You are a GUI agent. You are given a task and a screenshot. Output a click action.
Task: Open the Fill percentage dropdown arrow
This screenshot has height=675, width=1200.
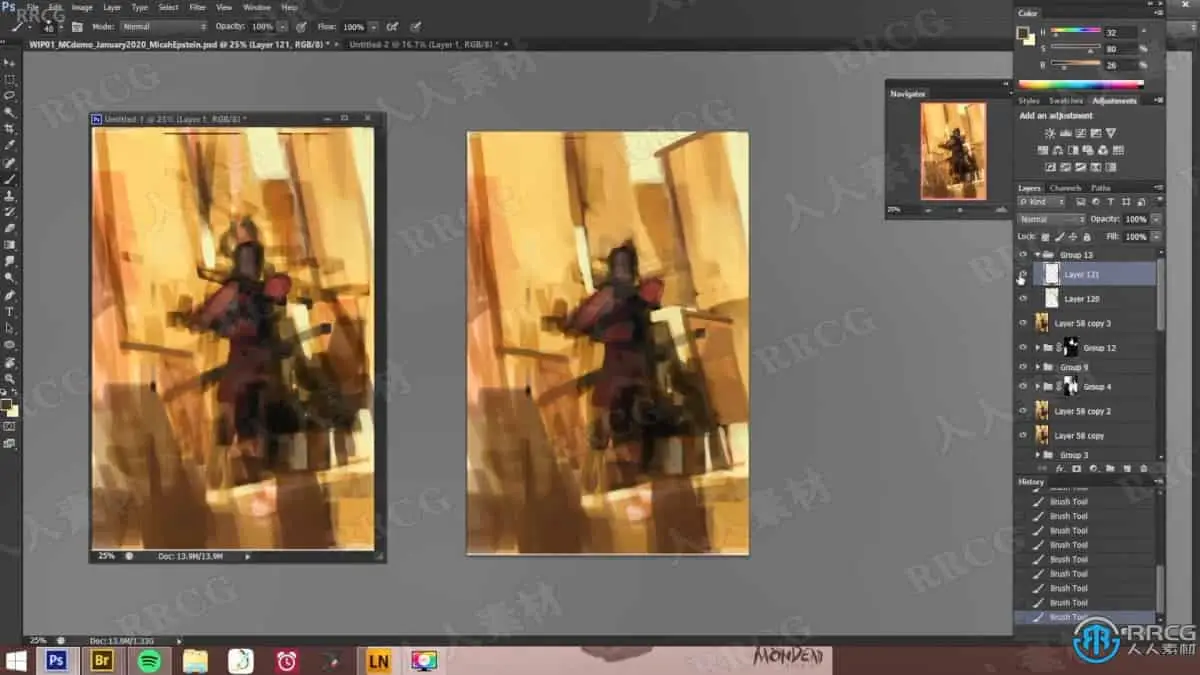tap(1156, 236)
